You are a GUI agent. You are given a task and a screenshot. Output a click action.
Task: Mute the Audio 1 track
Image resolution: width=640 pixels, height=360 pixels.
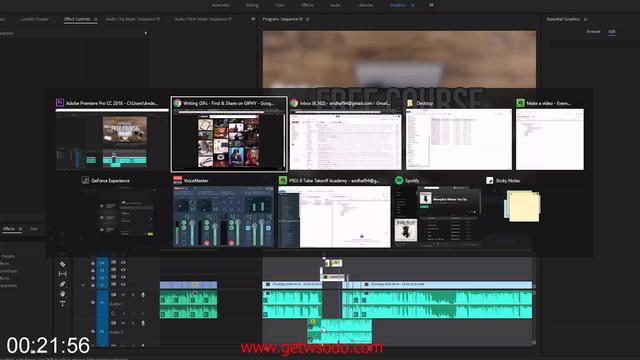pos(123,295)
